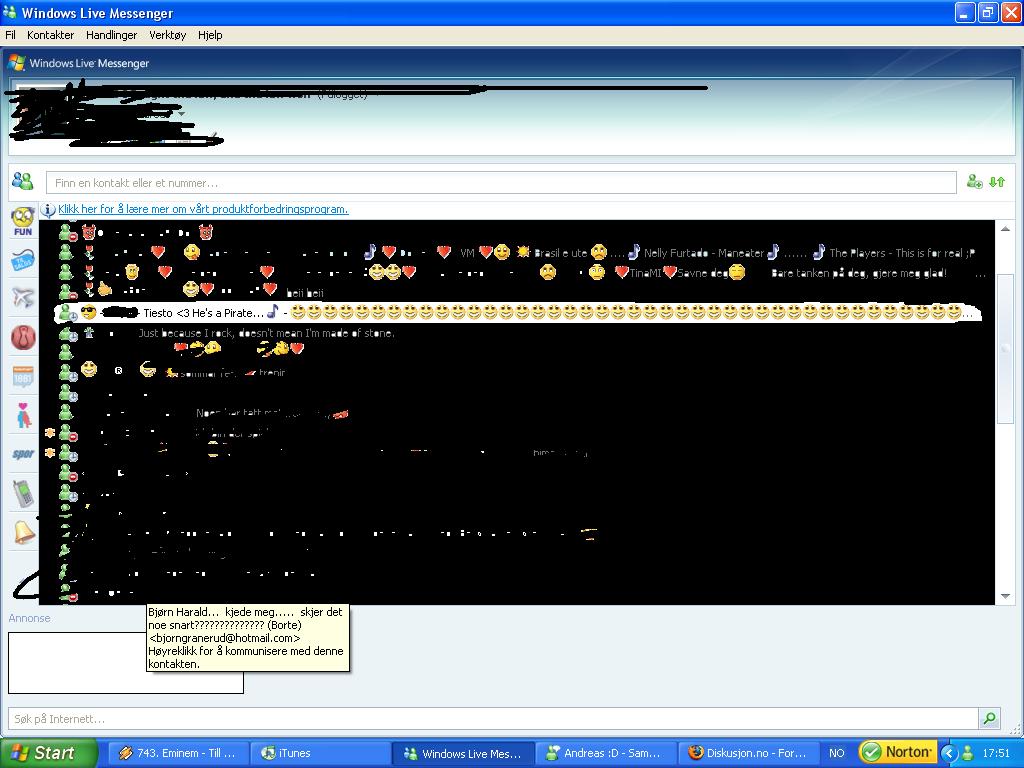
Task: Click the Messenger status icon in system tray
Action: (x=968, y=754)
